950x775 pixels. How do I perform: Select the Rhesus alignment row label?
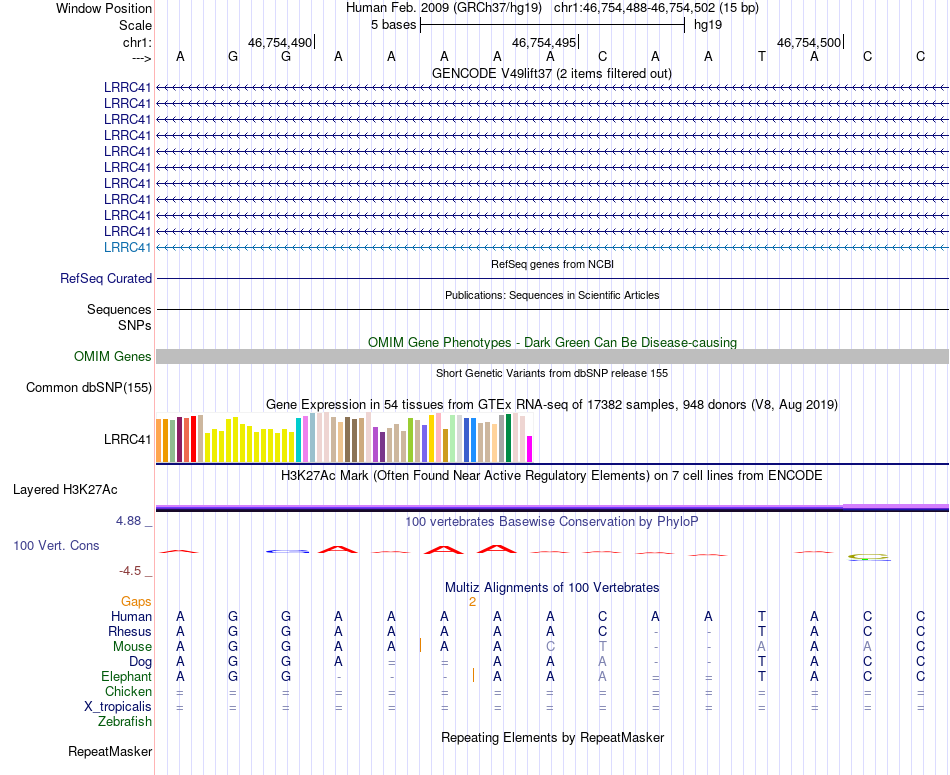[130, 631]
